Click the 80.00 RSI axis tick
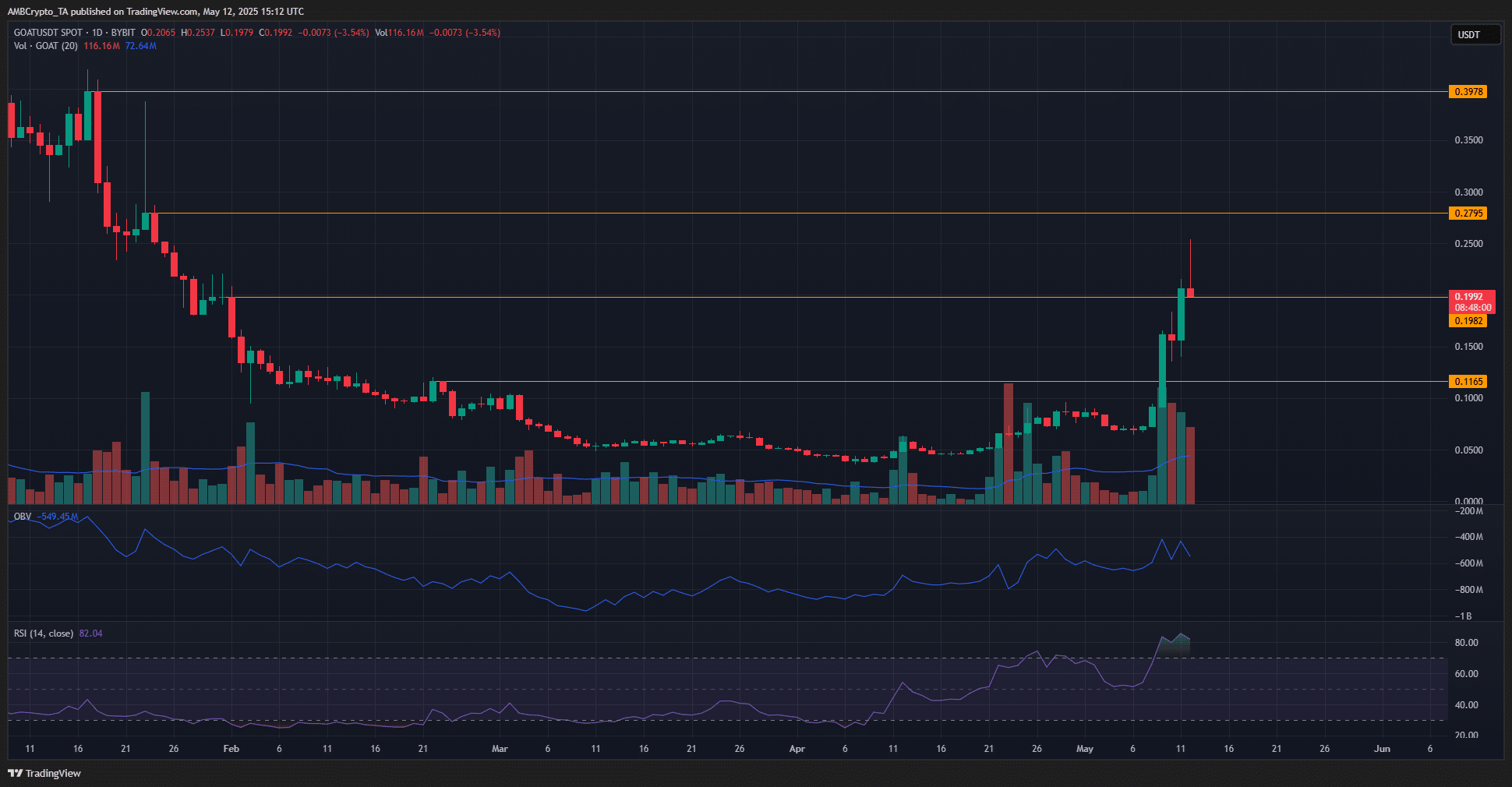The image size is (1512, 787). (1466, 643)
